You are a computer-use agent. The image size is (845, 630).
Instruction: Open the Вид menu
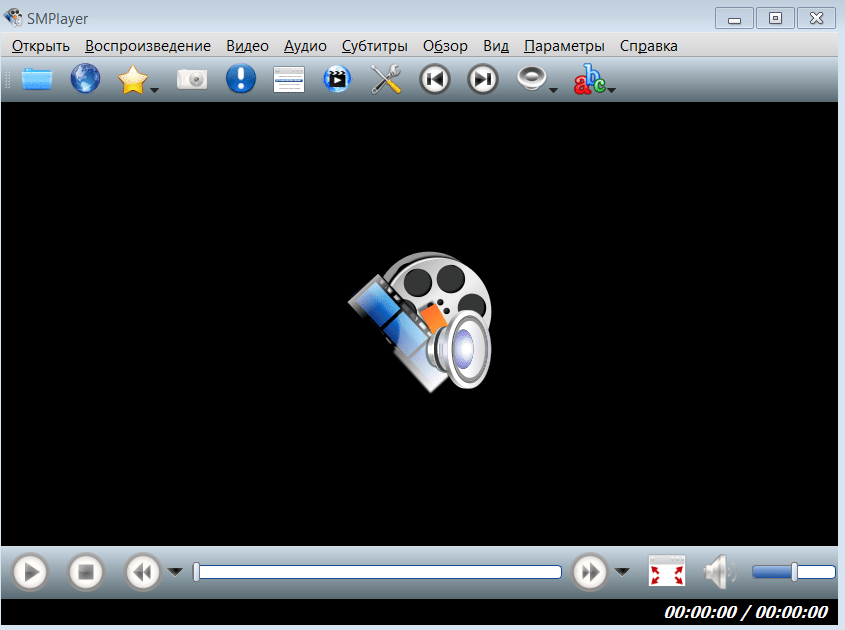pos(496,46)
